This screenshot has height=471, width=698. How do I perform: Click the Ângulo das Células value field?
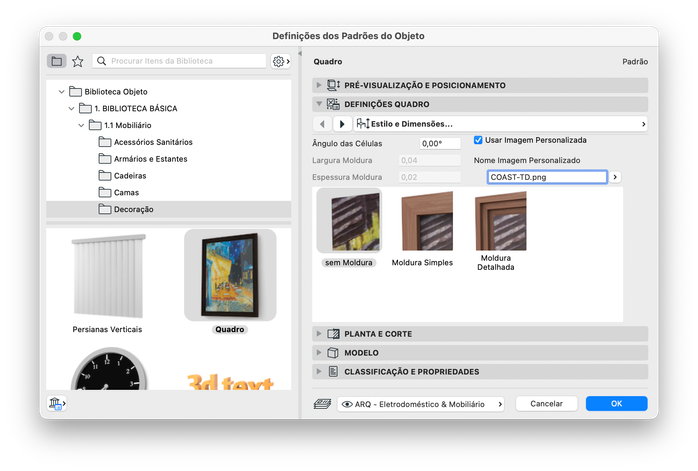(440, 143)
